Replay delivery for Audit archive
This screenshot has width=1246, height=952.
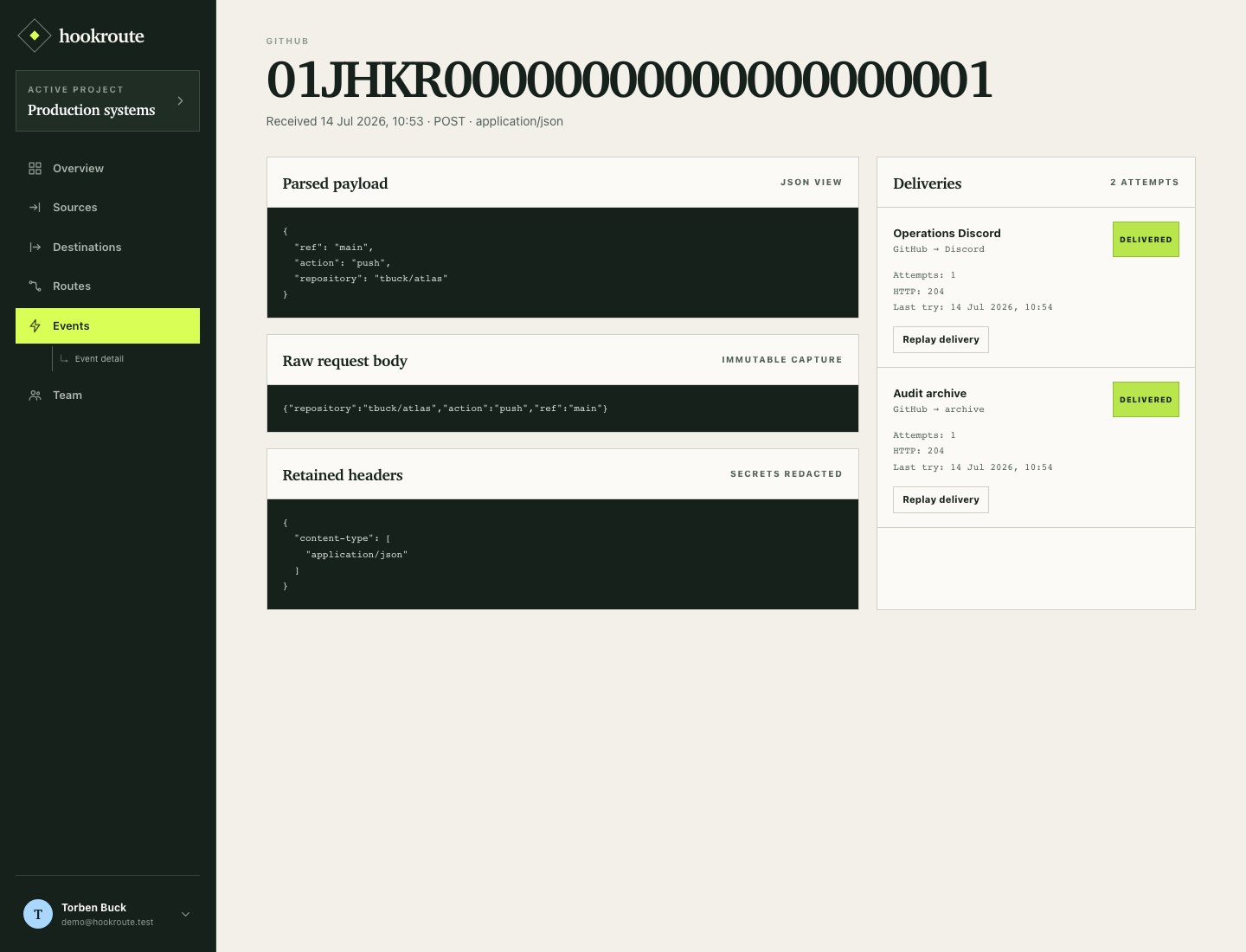[941, 499]
